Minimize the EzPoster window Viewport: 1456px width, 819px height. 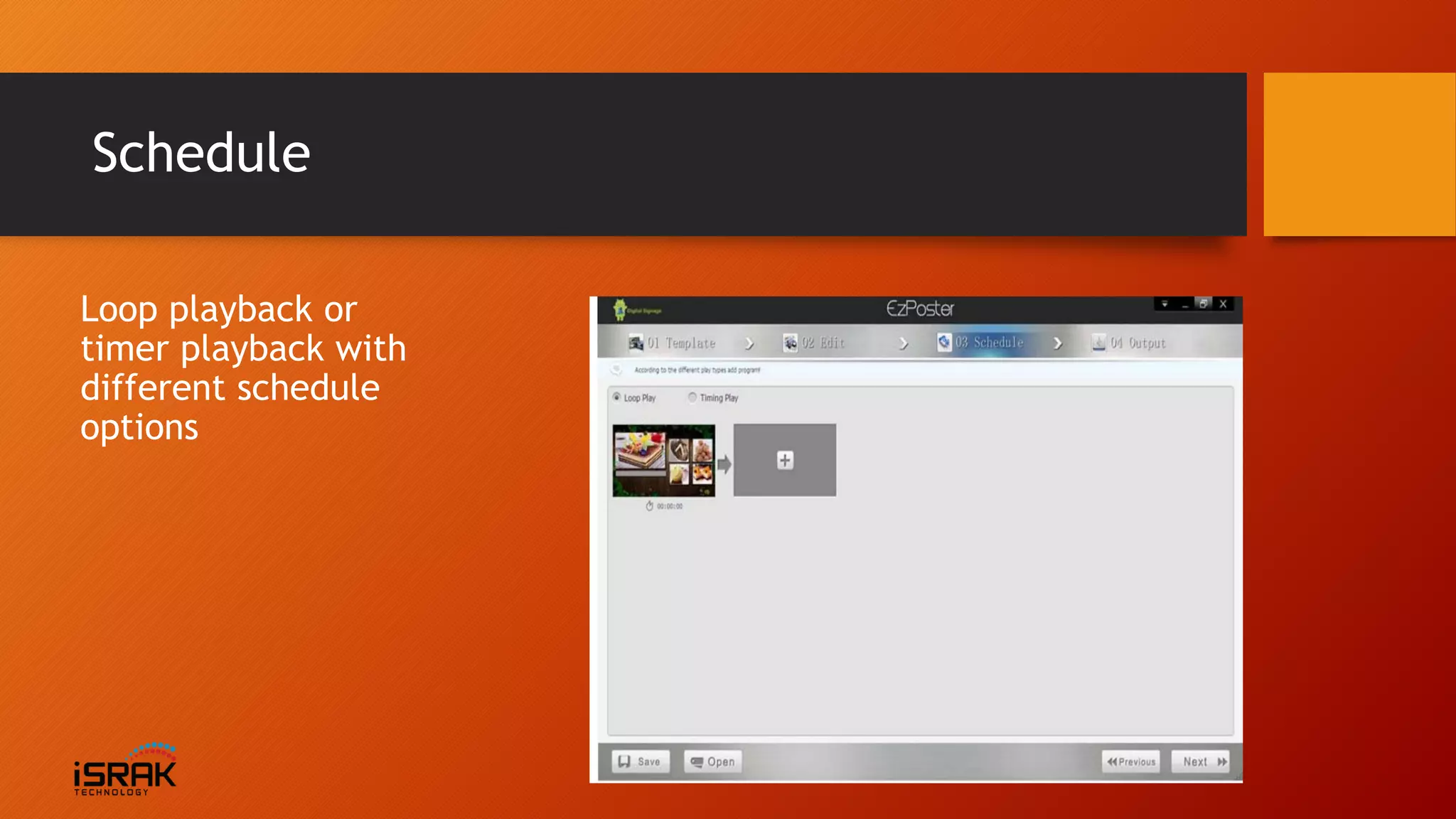(1184, 304)
